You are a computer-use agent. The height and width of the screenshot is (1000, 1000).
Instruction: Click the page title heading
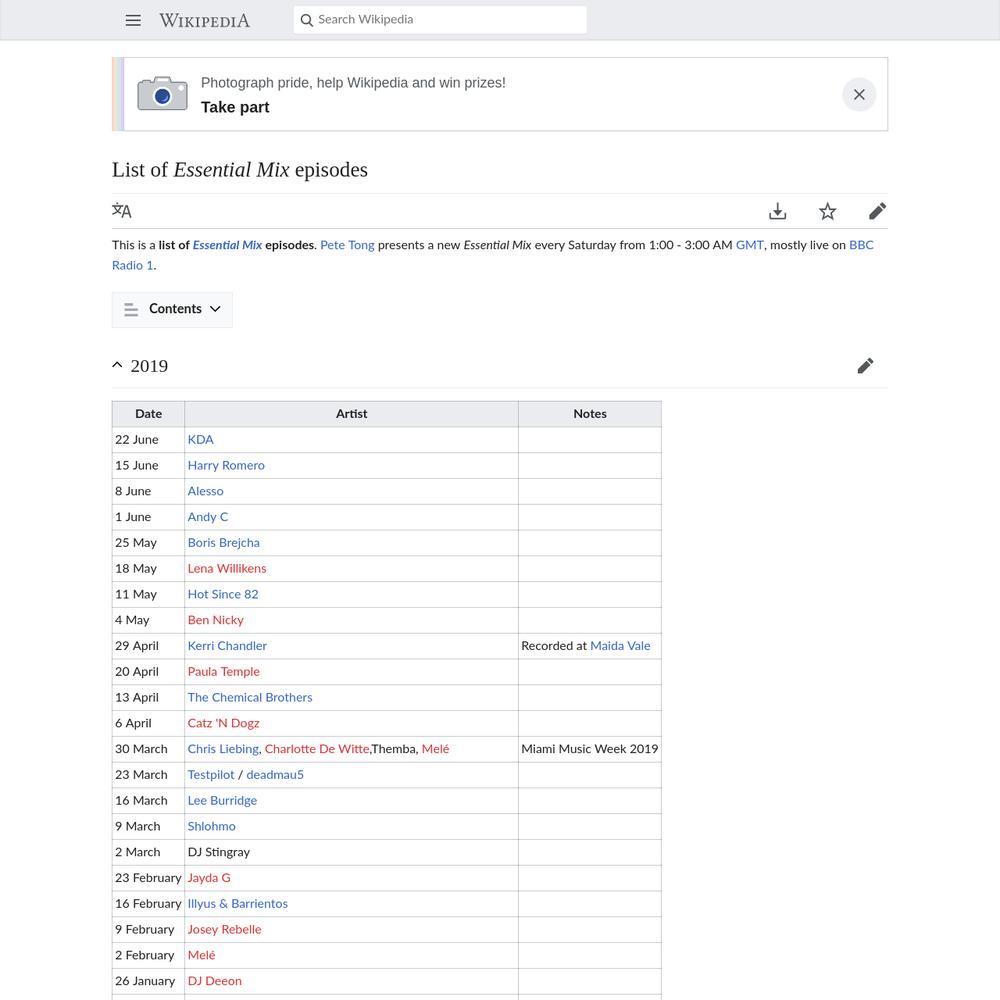[240, 170]
